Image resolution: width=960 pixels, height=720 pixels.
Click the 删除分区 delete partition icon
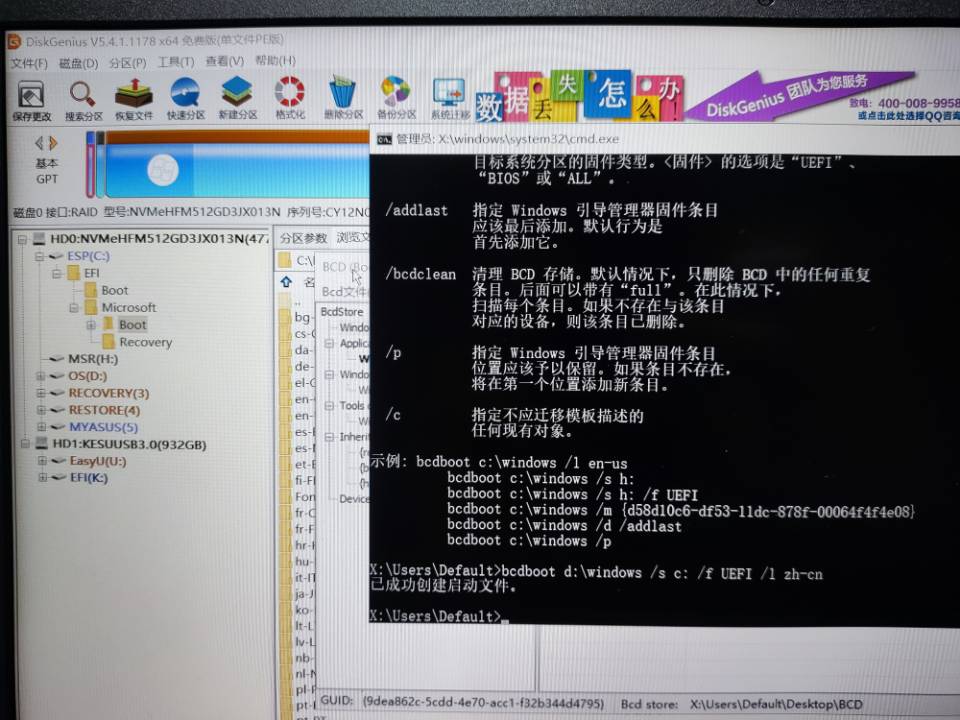[343, 98]
